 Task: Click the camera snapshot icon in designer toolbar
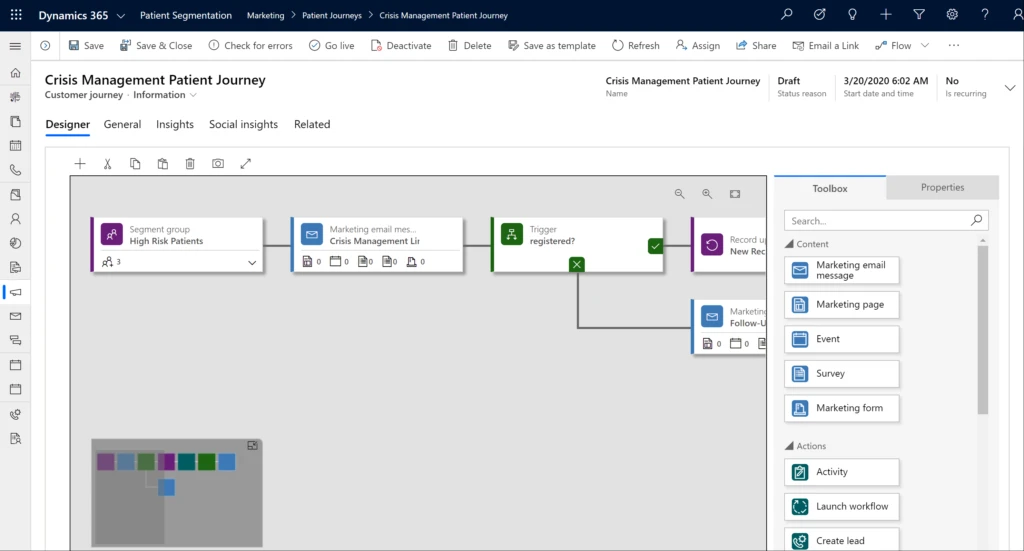[218, 164]
